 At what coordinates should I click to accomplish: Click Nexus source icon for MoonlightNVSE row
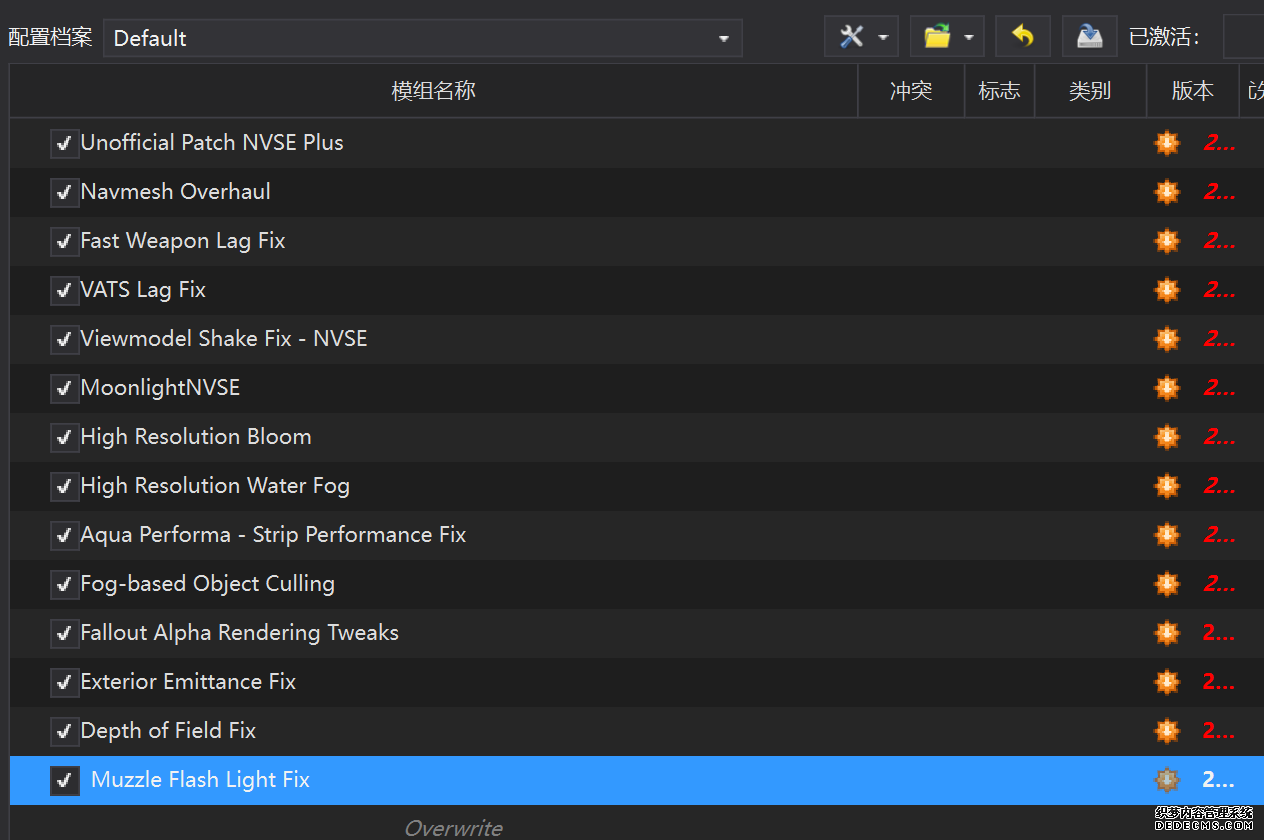point(1166,388)
